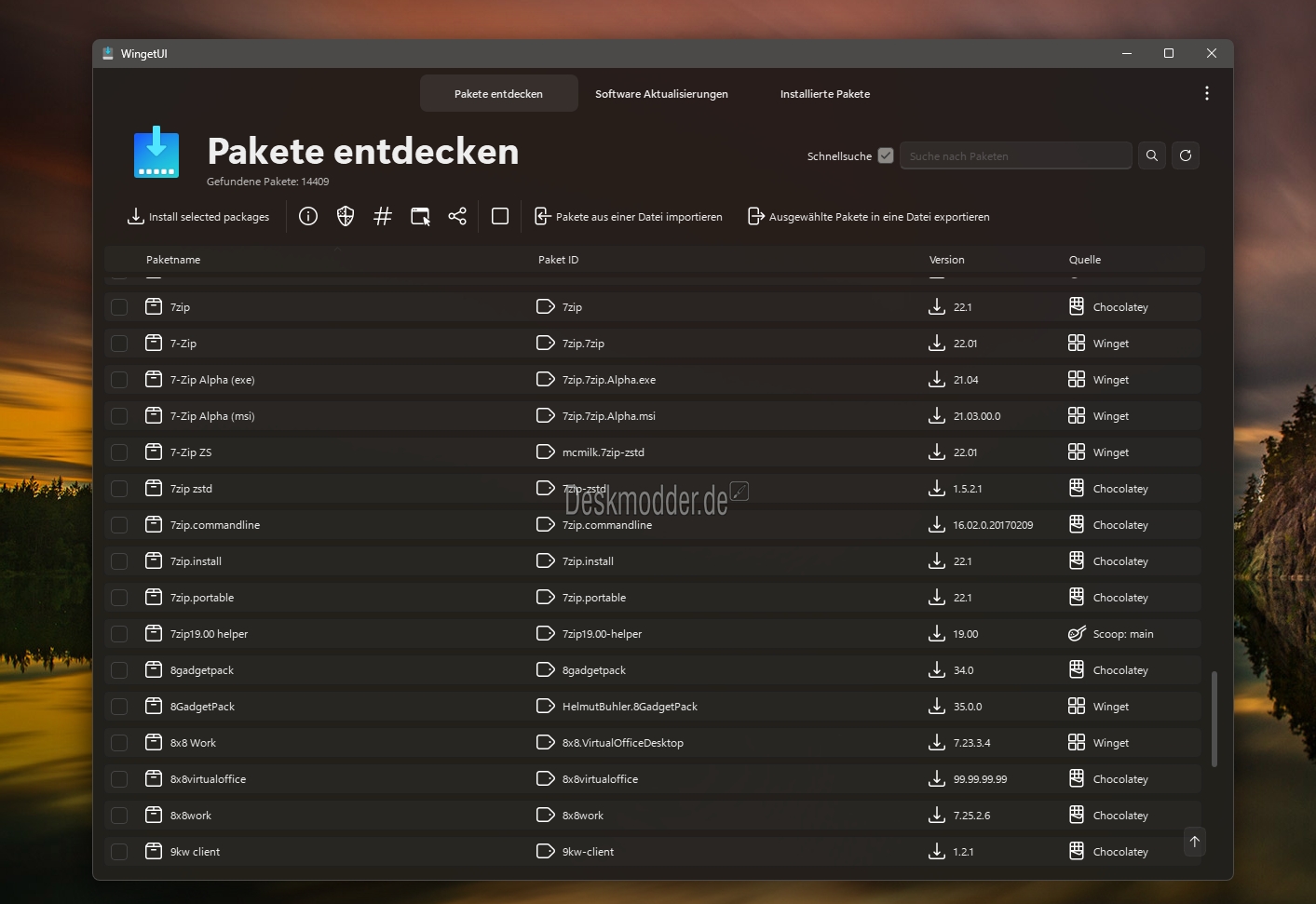
Task: Click the 9kw-client package ID
Action: tap(588, 852)
